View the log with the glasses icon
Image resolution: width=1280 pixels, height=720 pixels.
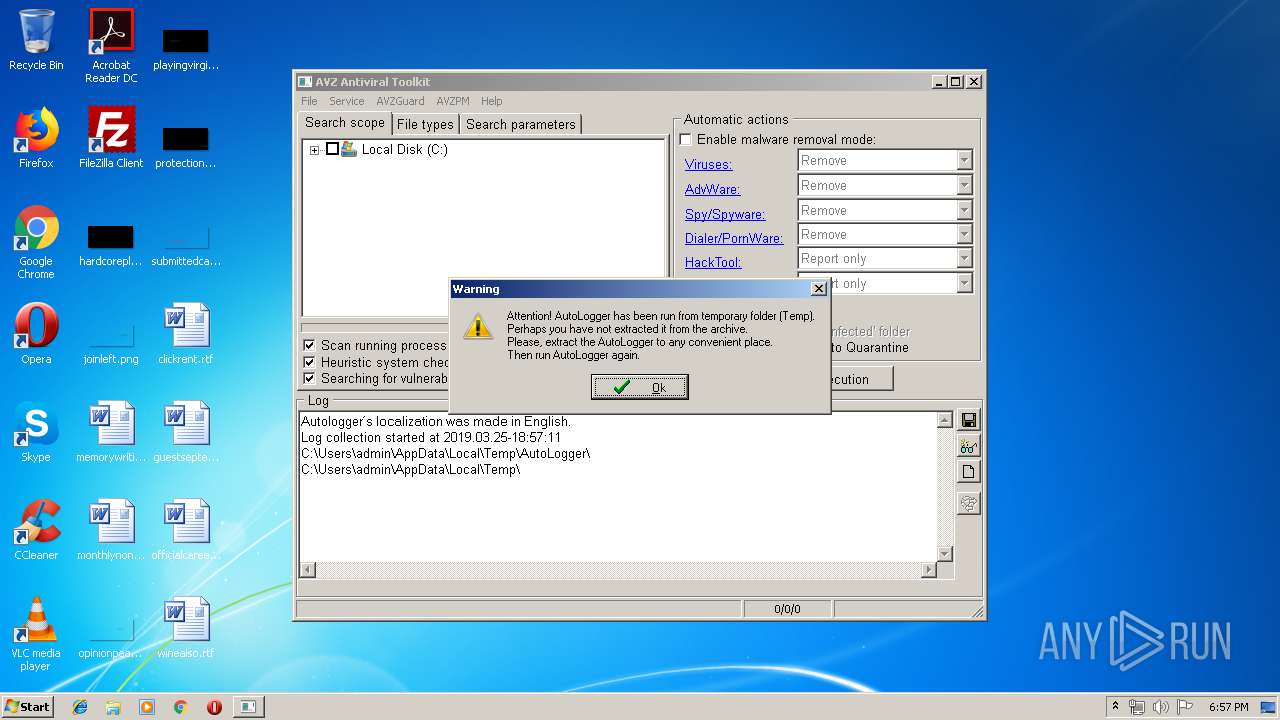(x=968, y=446)
